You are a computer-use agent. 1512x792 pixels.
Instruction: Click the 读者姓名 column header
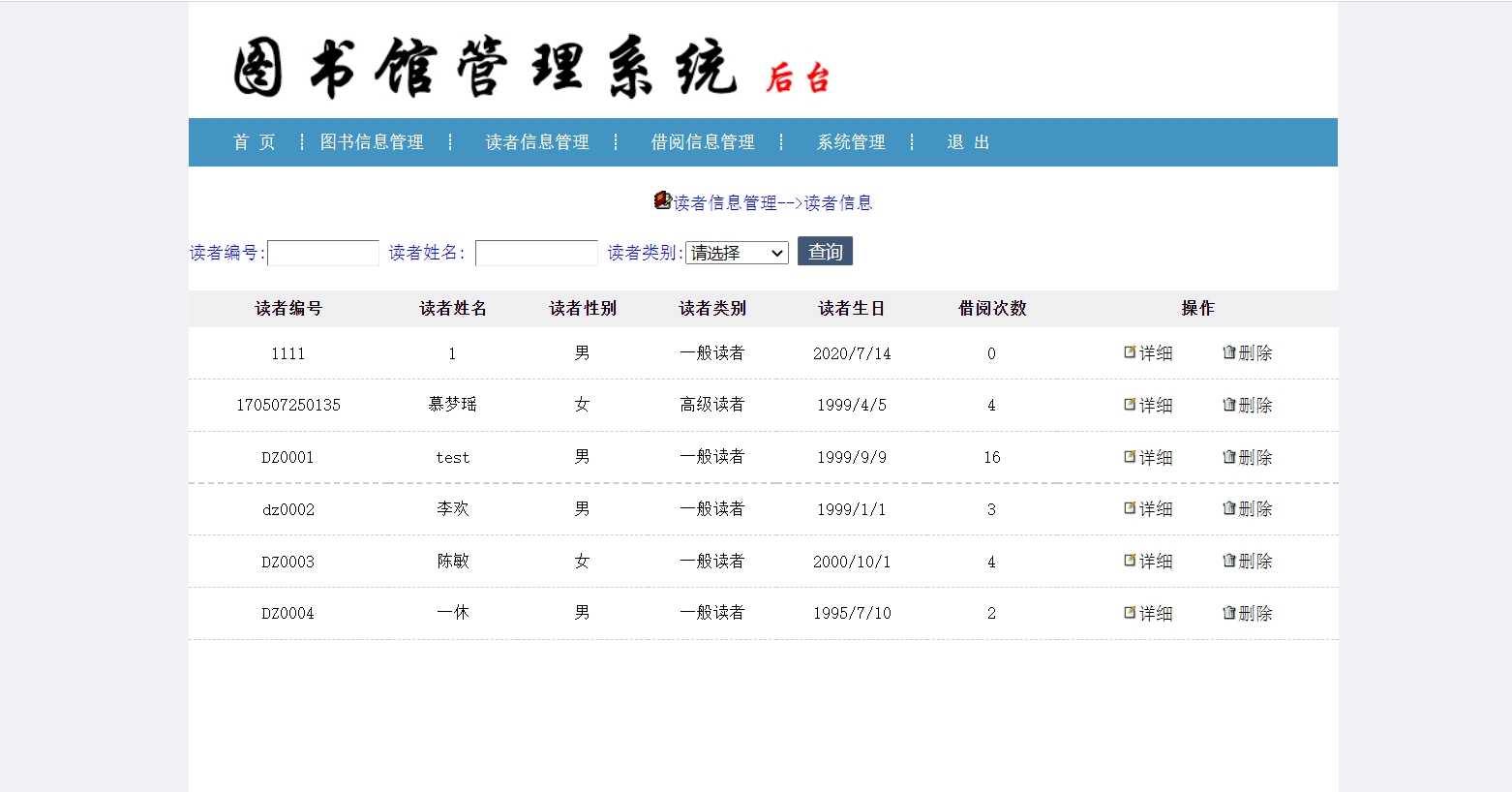[x=453, y=308]
